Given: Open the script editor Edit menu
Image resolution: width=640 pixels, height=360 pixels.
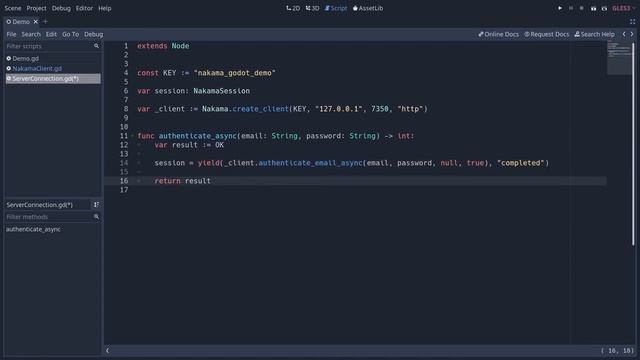Looking at the screenshot, I should (x=51, y=34).
